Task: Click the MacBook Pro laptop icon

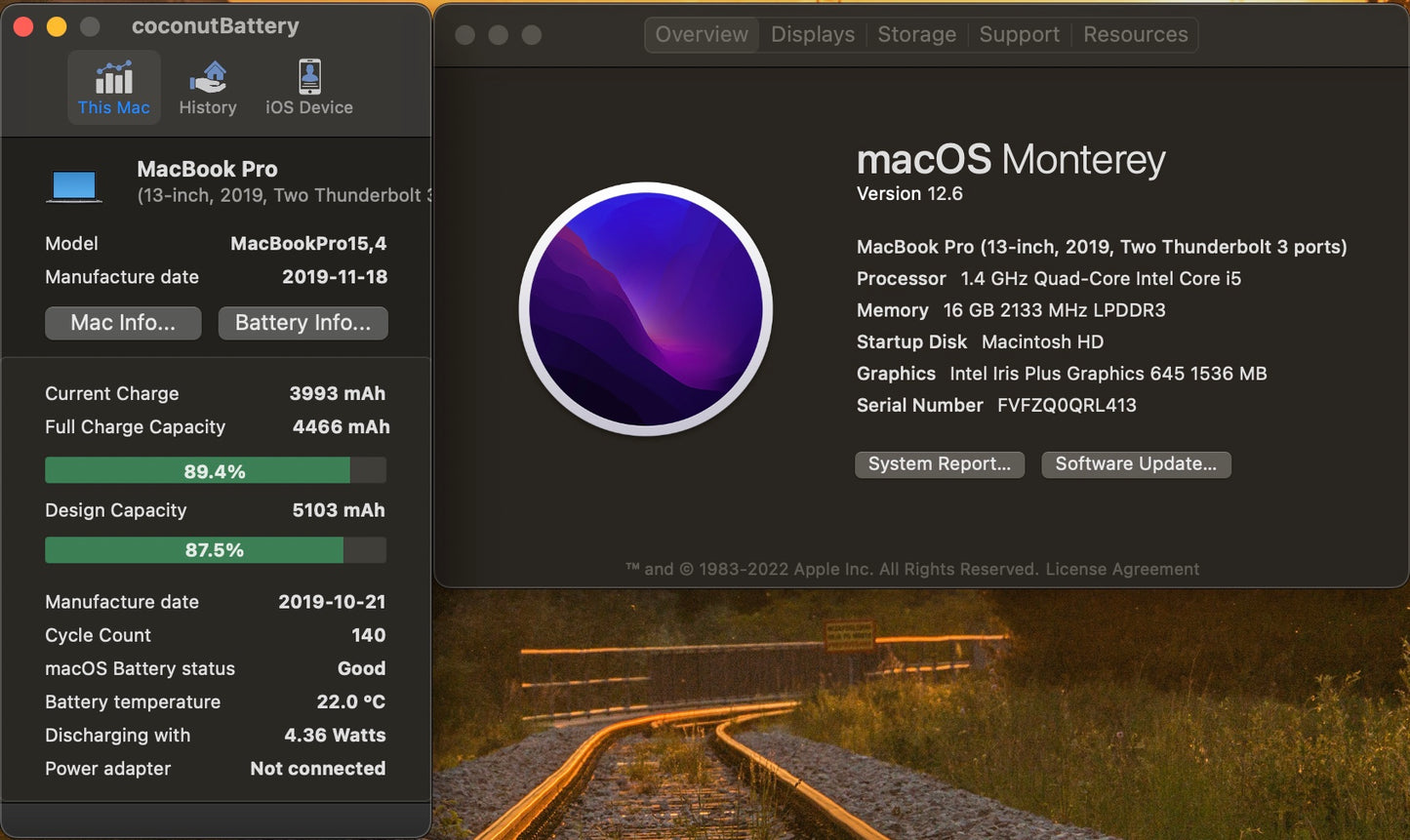Action: (x=74, y=184)
